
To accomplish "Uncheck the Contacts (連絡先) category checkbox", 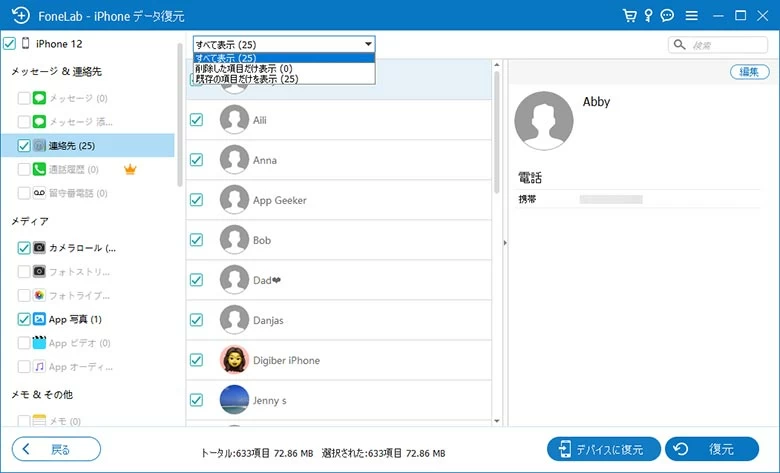I will (24, 146).
